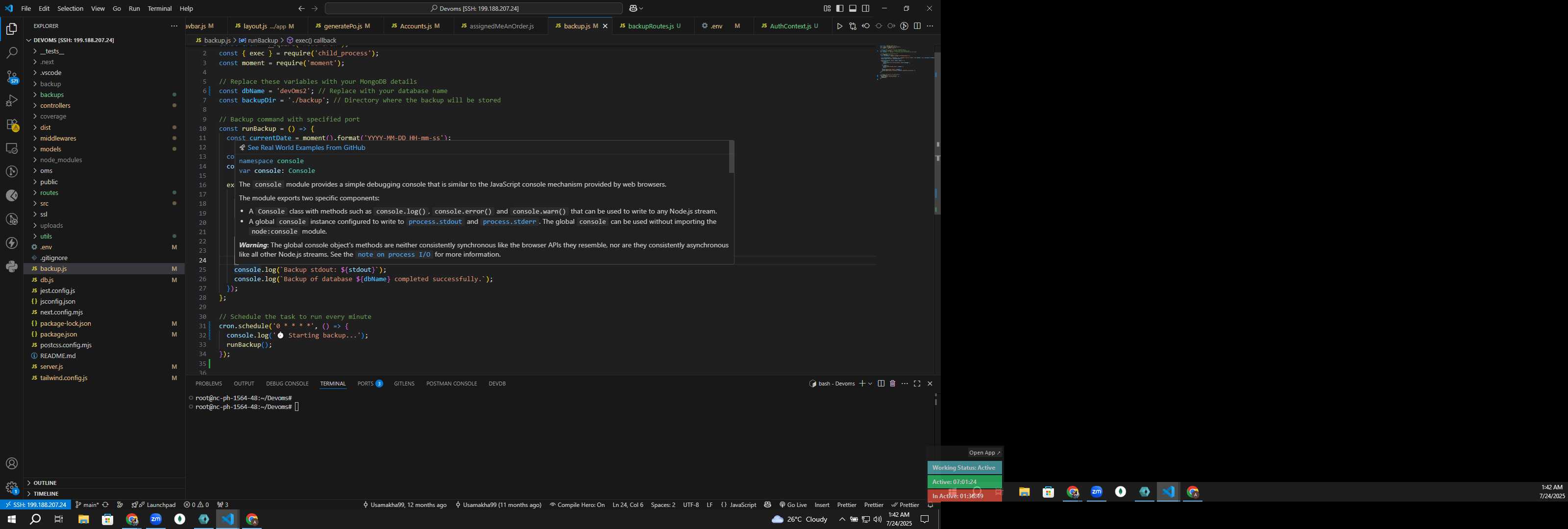Switch to PORTS panel tab

(369, 384)
